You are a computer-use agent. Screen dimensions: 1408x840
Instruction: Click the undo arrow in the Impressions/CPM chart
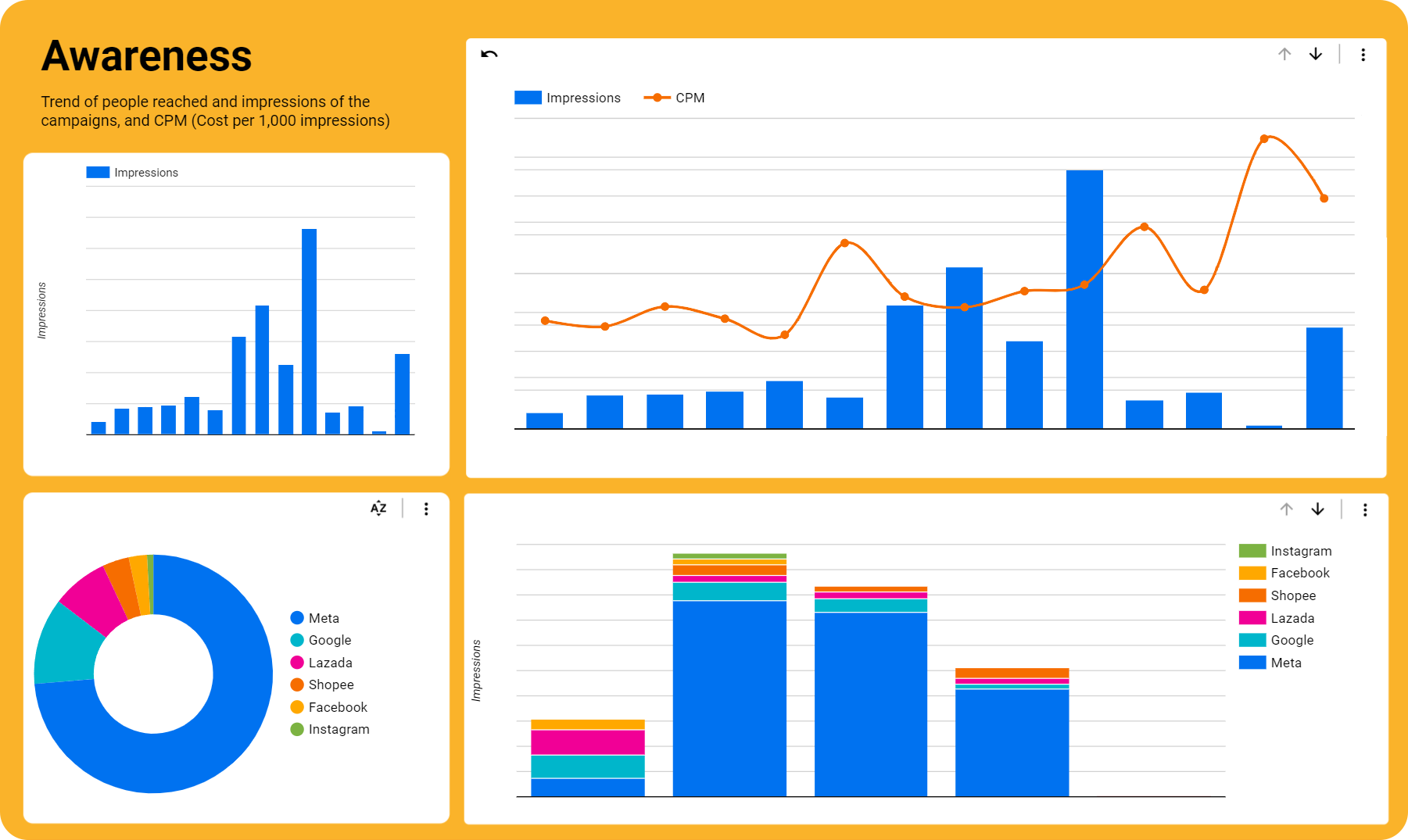(x=489, y=54)
